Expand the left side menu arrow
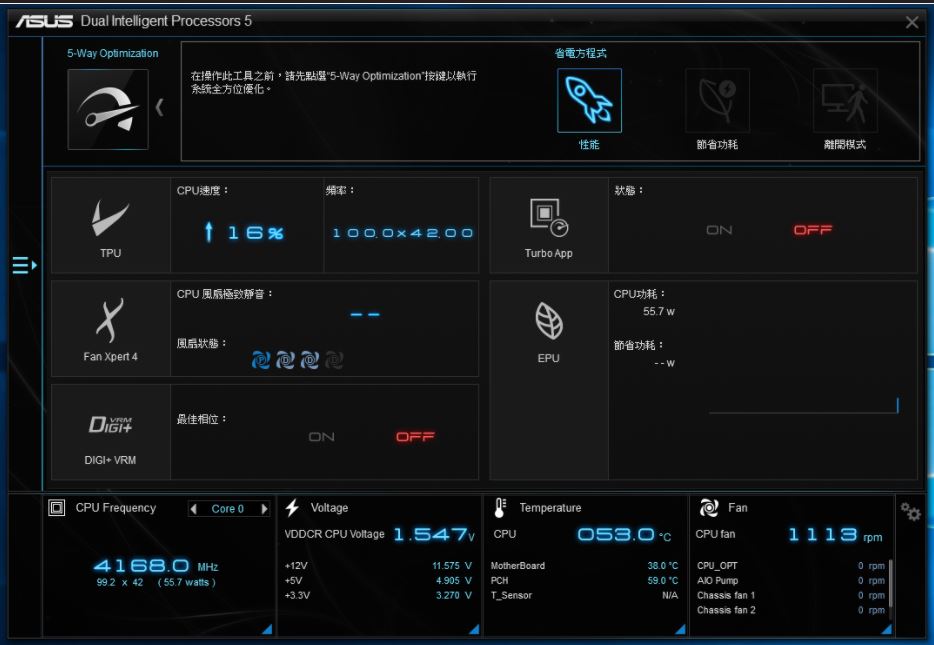 point(24,265)
